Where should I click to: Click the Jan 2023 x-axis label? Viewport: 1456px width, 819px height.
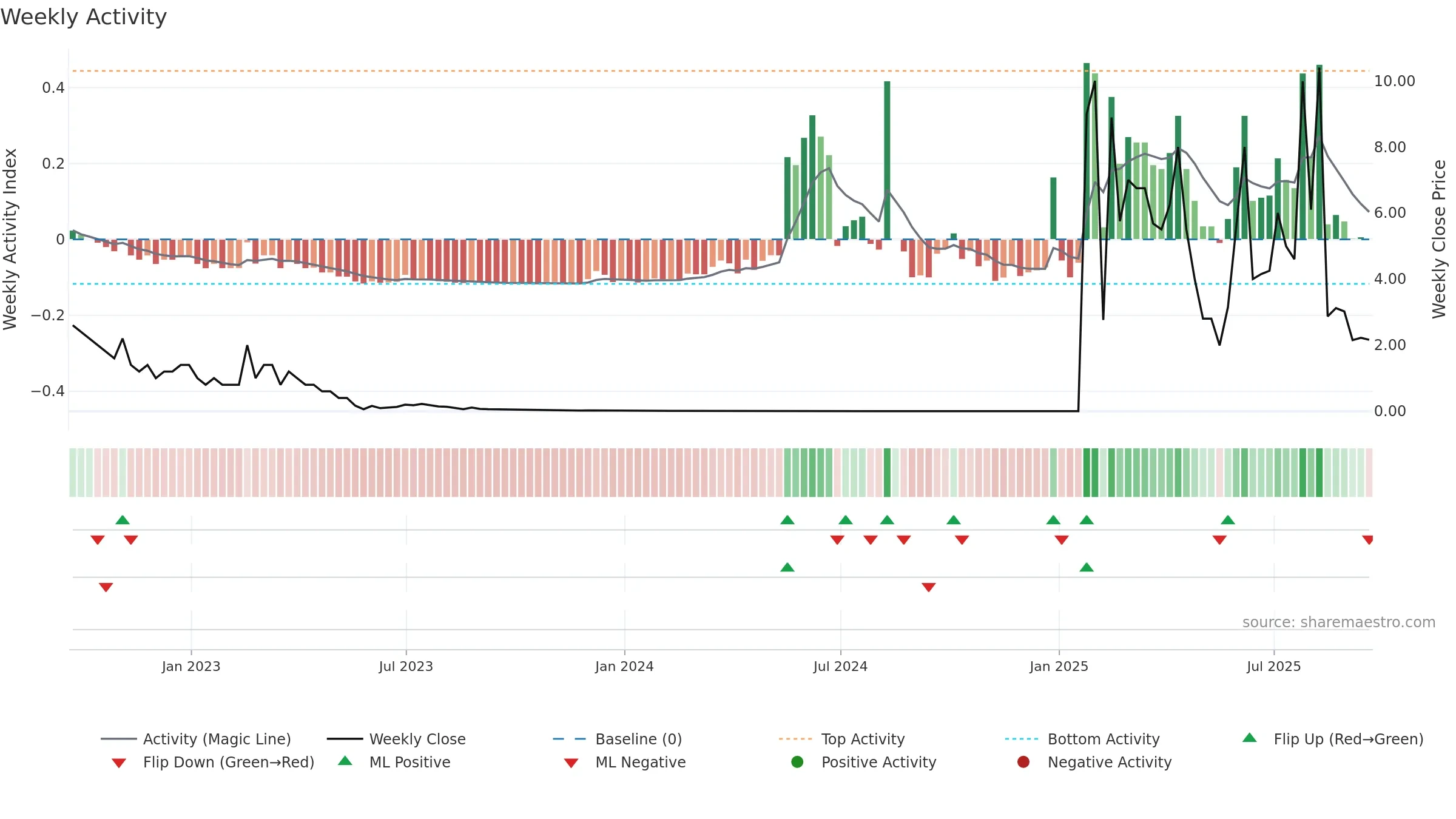(191, 667)
